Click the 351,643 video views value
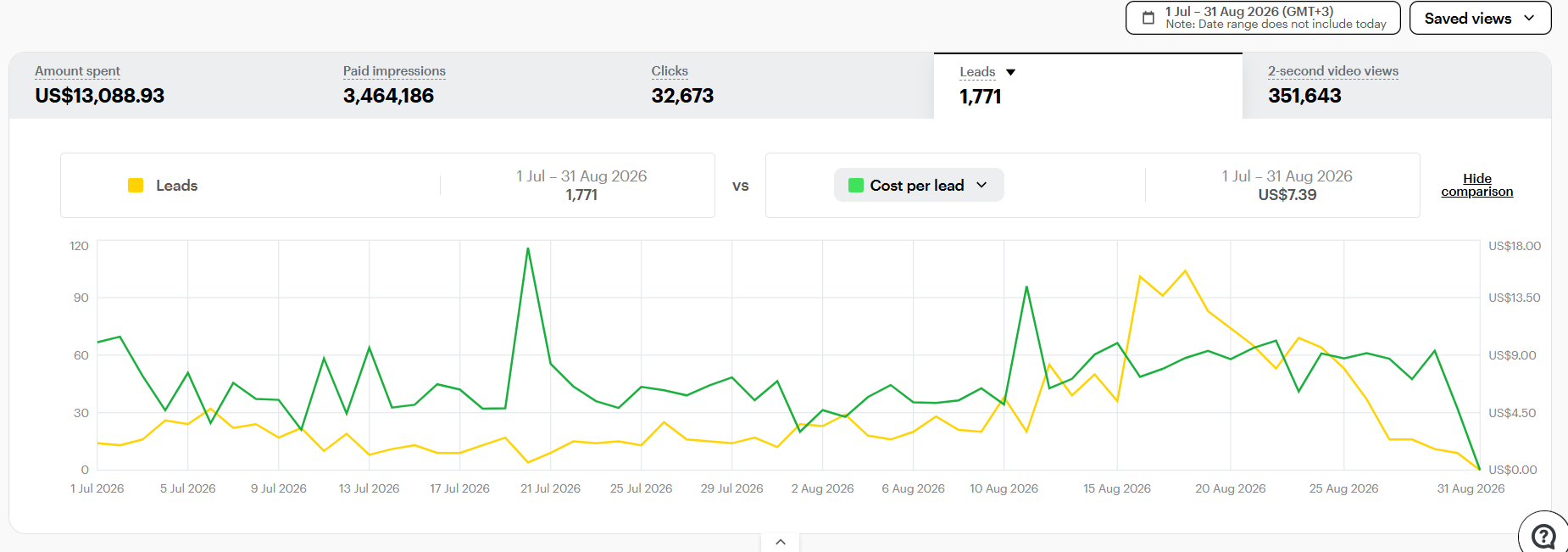Viewport: 1568px width, 552px height. point(1304,96)
